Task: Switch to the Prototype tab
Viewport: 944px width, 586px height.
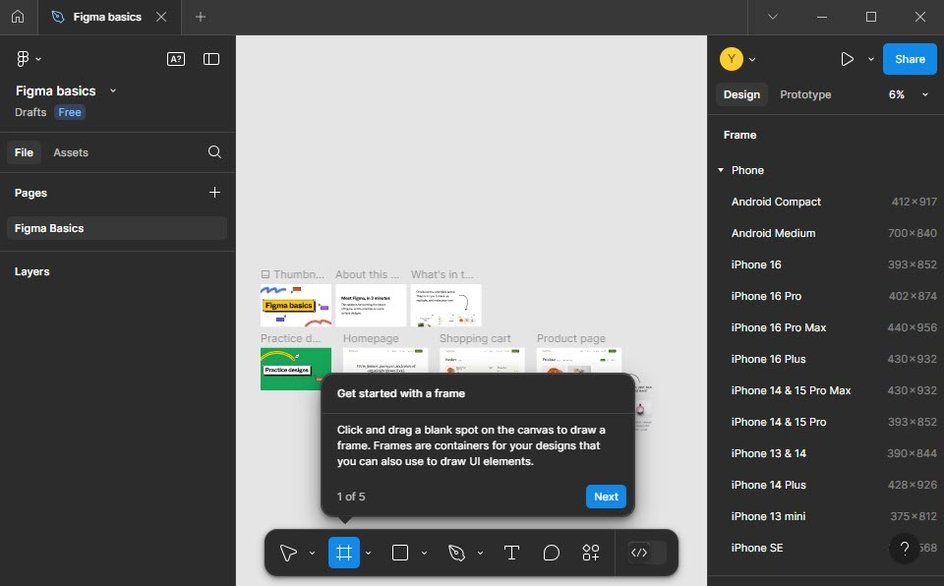Action: 806,95
